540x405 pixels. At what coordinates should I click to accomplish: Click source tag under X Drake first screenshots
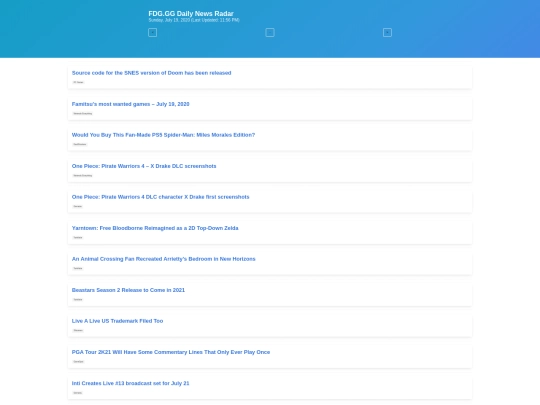[78, 207]
